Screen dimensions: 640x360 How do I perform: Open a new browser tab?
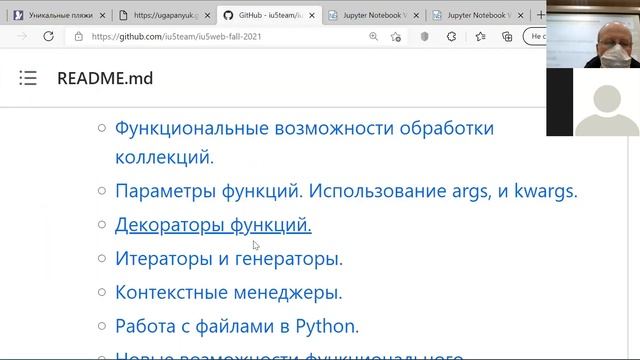(x=540, y=15)
